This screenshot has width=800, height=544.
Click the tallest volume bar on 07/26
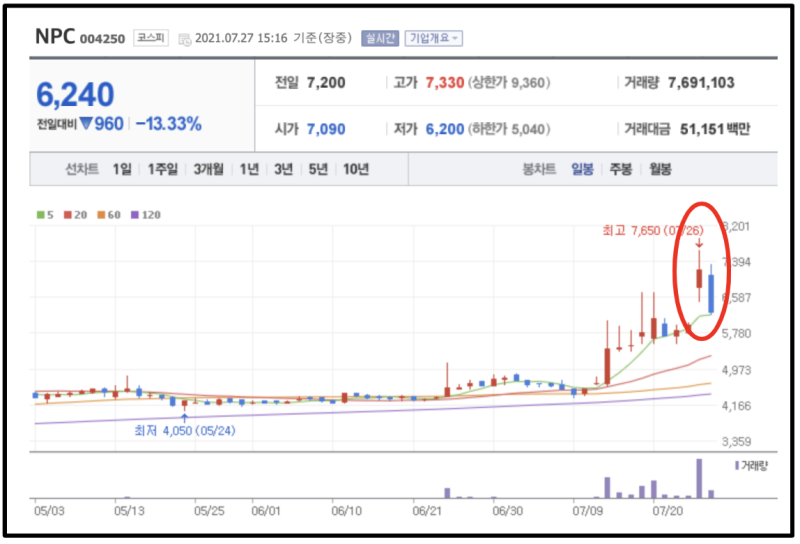(x=699, y=478)
